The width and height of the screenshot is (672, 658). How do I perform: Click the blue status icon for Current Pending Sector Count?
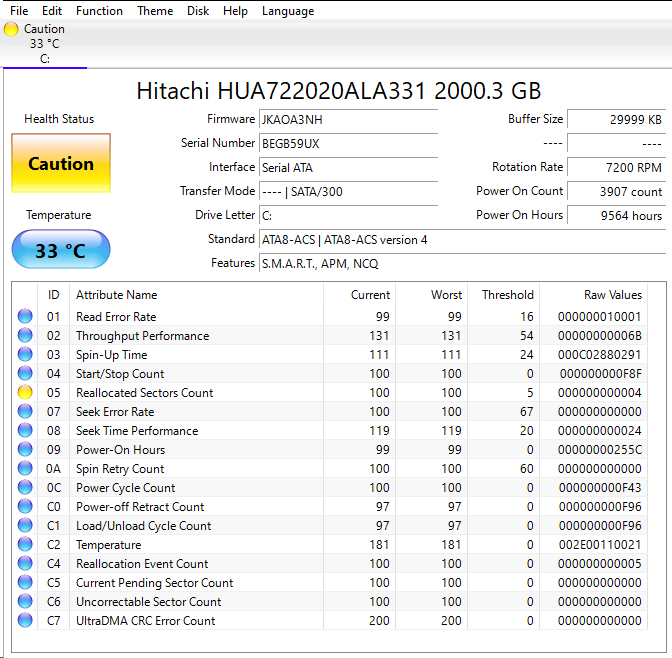[25, 582]
